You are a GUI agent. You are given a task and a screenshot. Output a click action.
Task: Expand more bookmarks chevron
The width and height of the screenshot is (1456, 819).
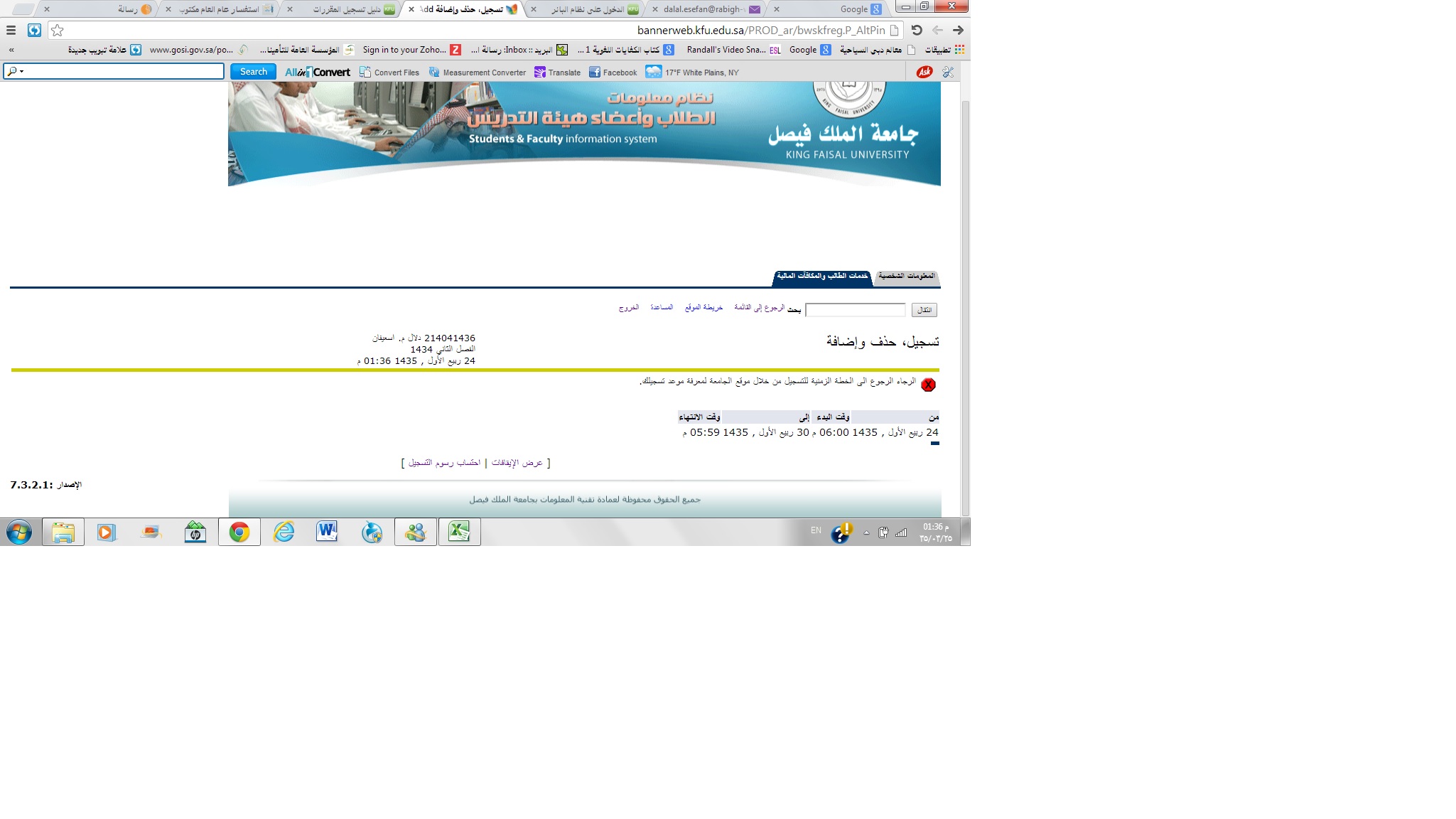(11, 50)
